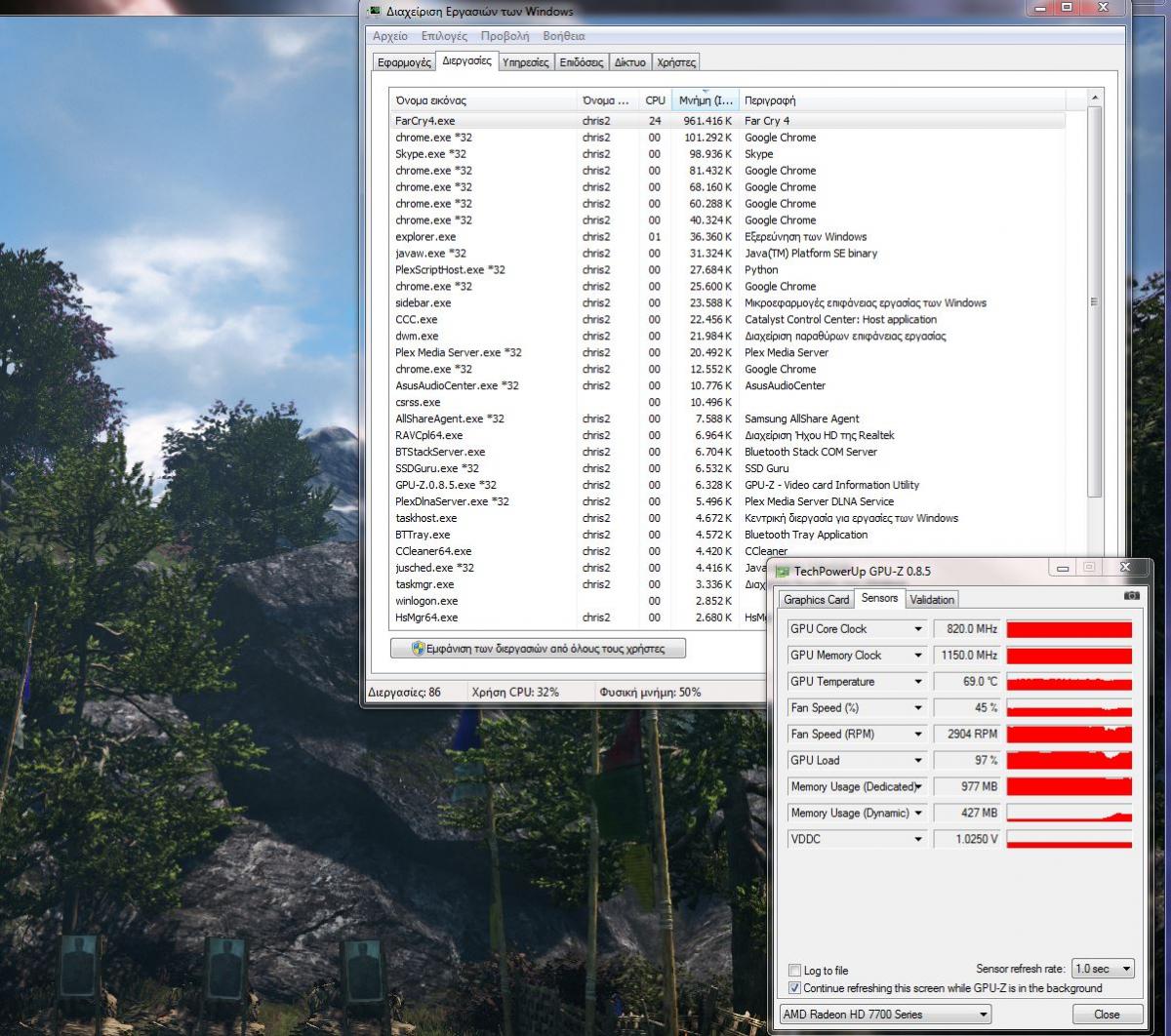Select the GPU-Z Sensors tab

point(880,598)
